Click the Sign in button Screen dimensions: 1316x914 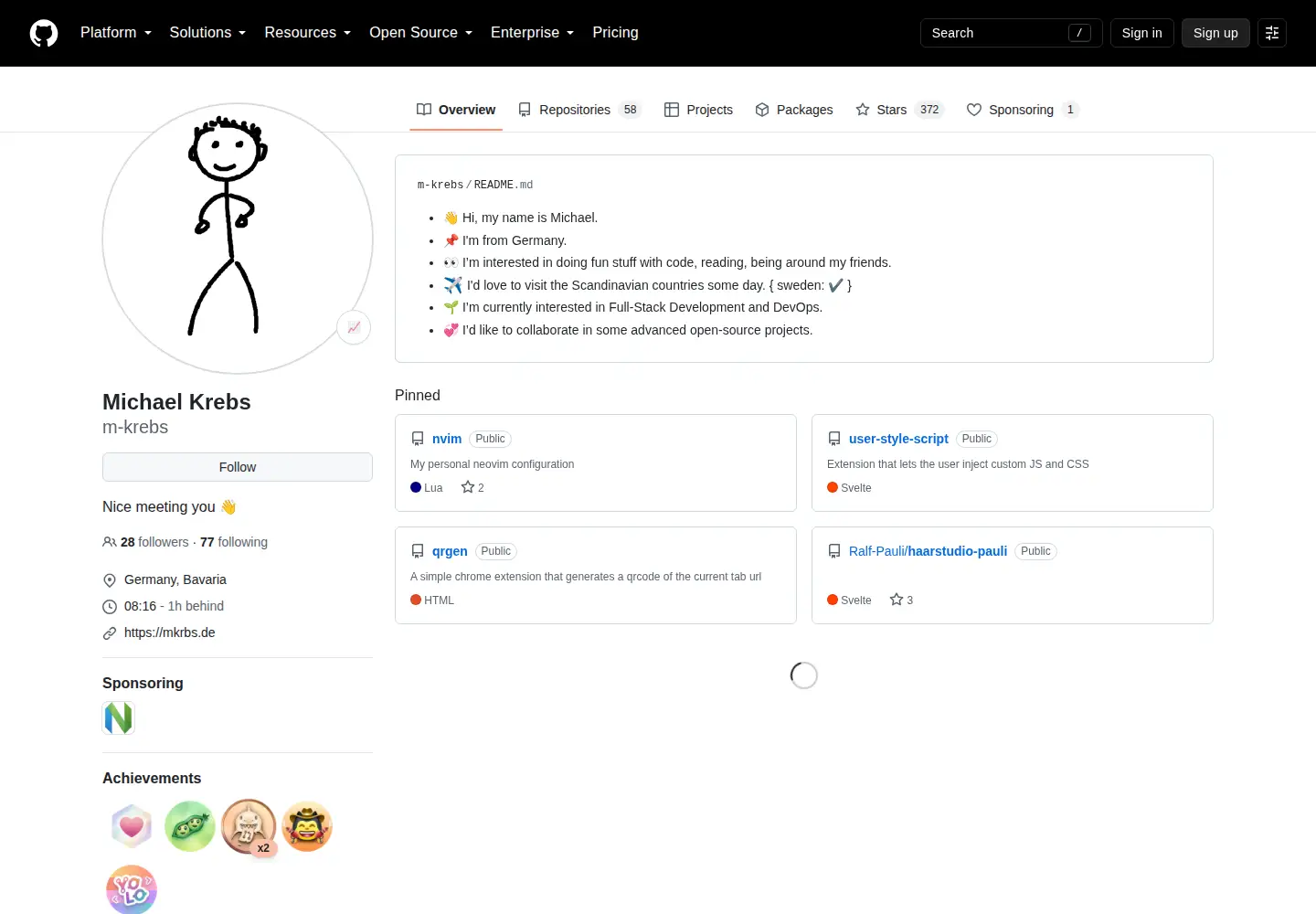click(1142, 33)
